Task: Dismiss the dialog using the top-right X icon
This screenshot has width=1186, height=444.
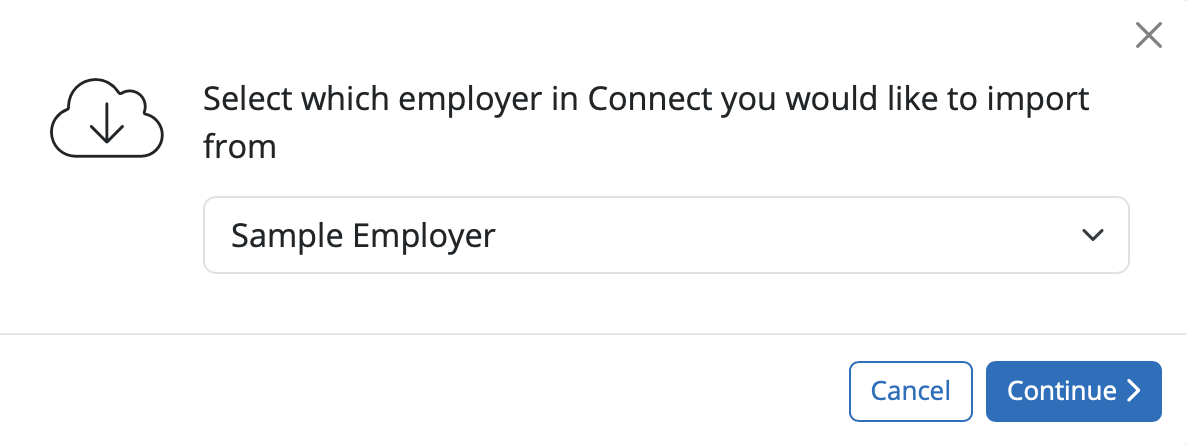Action: (1149, 36)
